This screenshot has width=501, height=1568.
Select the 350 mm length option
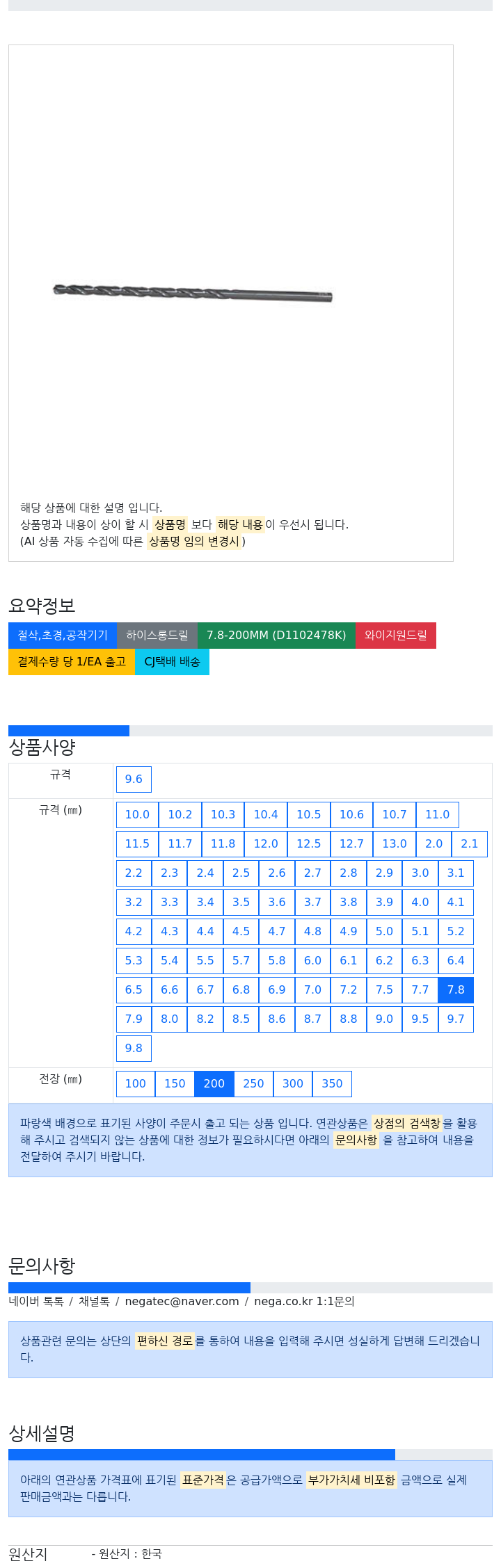(x=332, y=1083)
